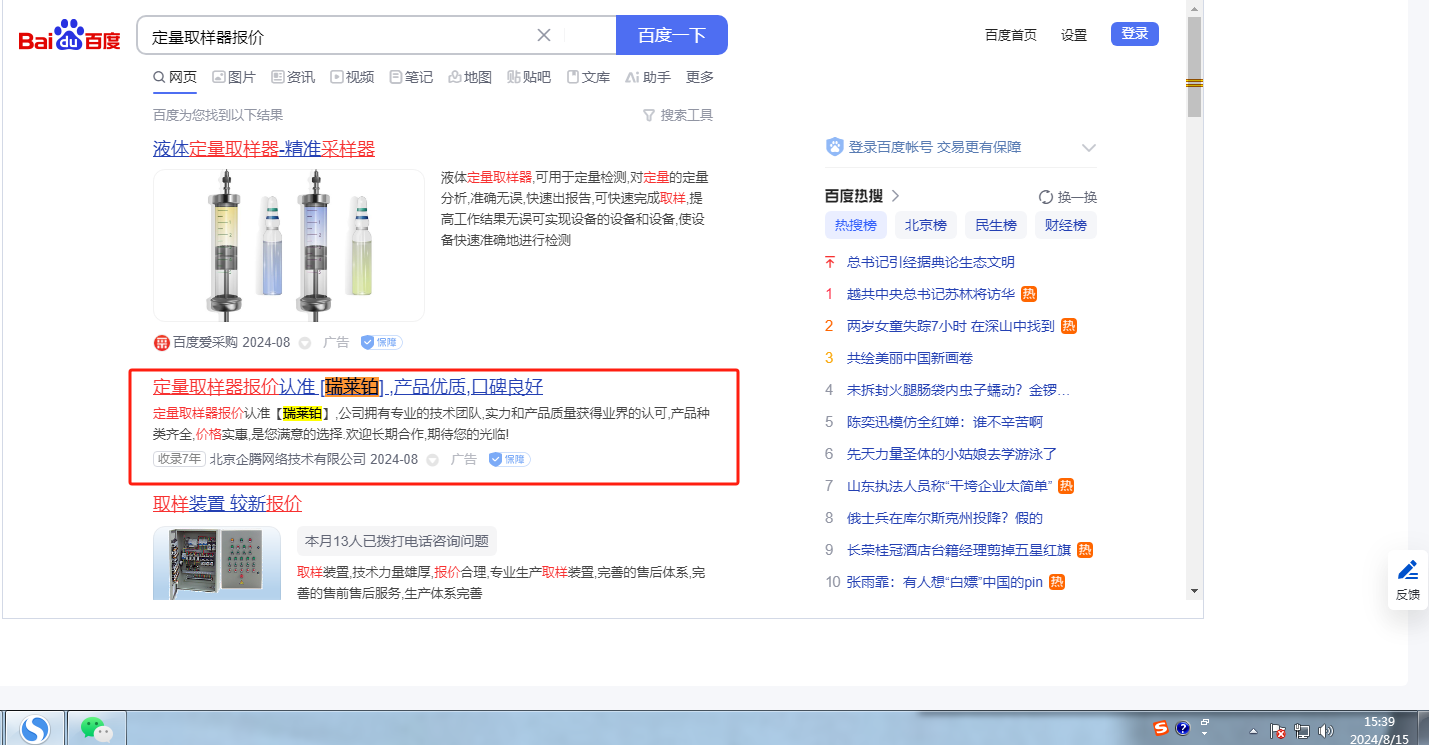The height and width of the screenshot is (745, 1429).
Task: Open the 反馈 feedback pencil icon
Action: [x=1408, y=570]
